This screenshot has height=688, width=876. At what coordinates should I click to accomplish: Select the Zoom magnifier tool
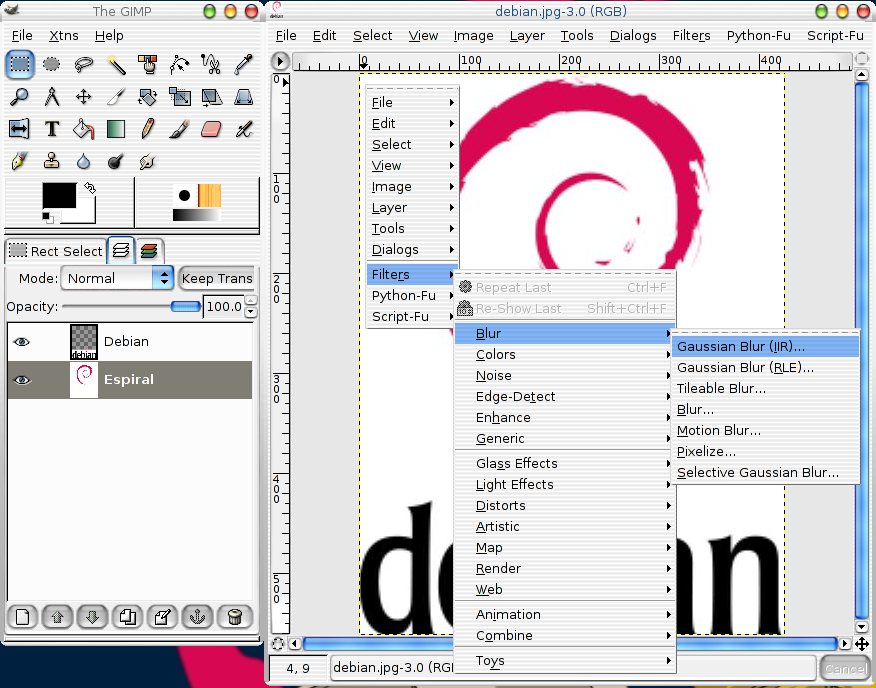20,97
